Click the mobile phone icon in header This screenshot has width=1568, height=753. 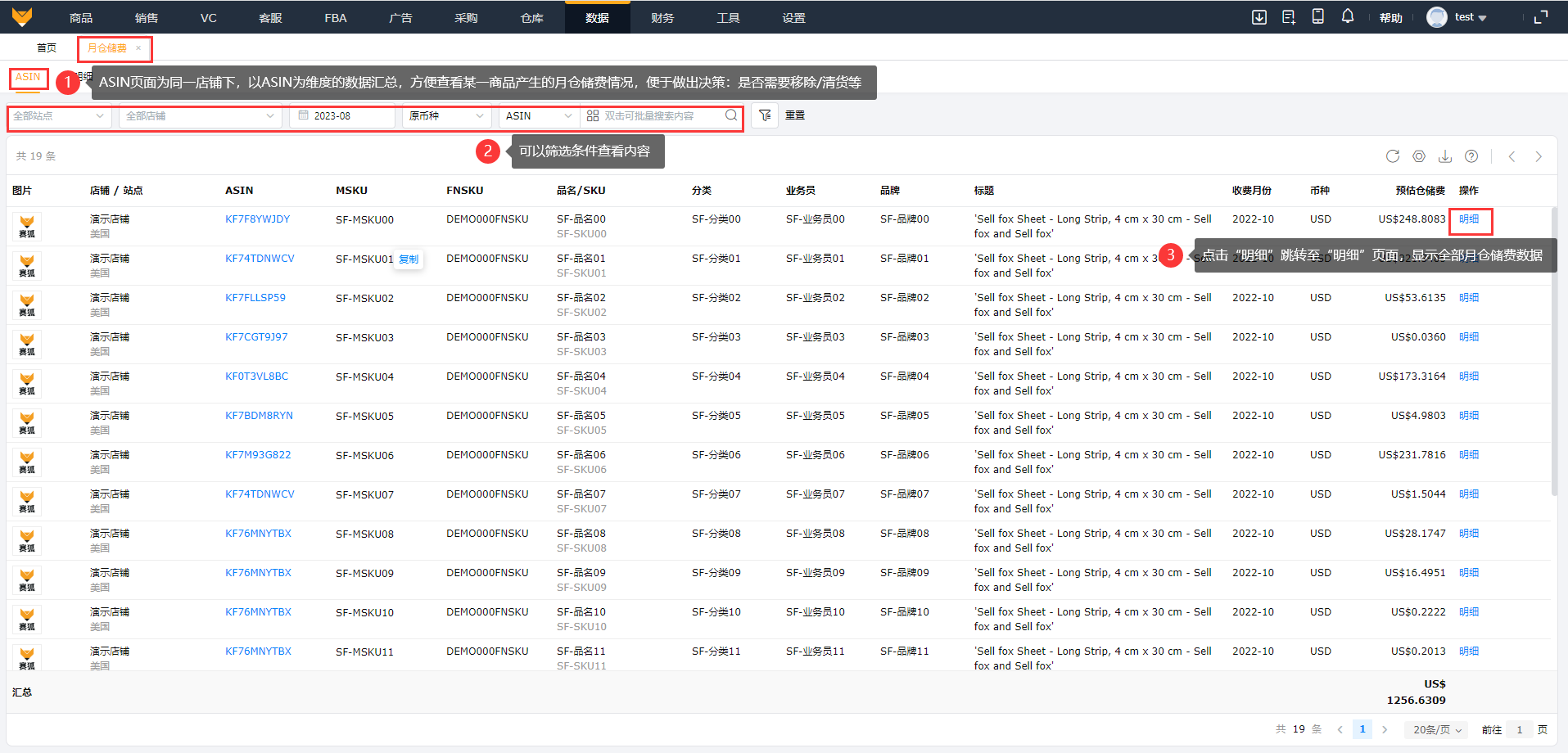(1317, 17)
